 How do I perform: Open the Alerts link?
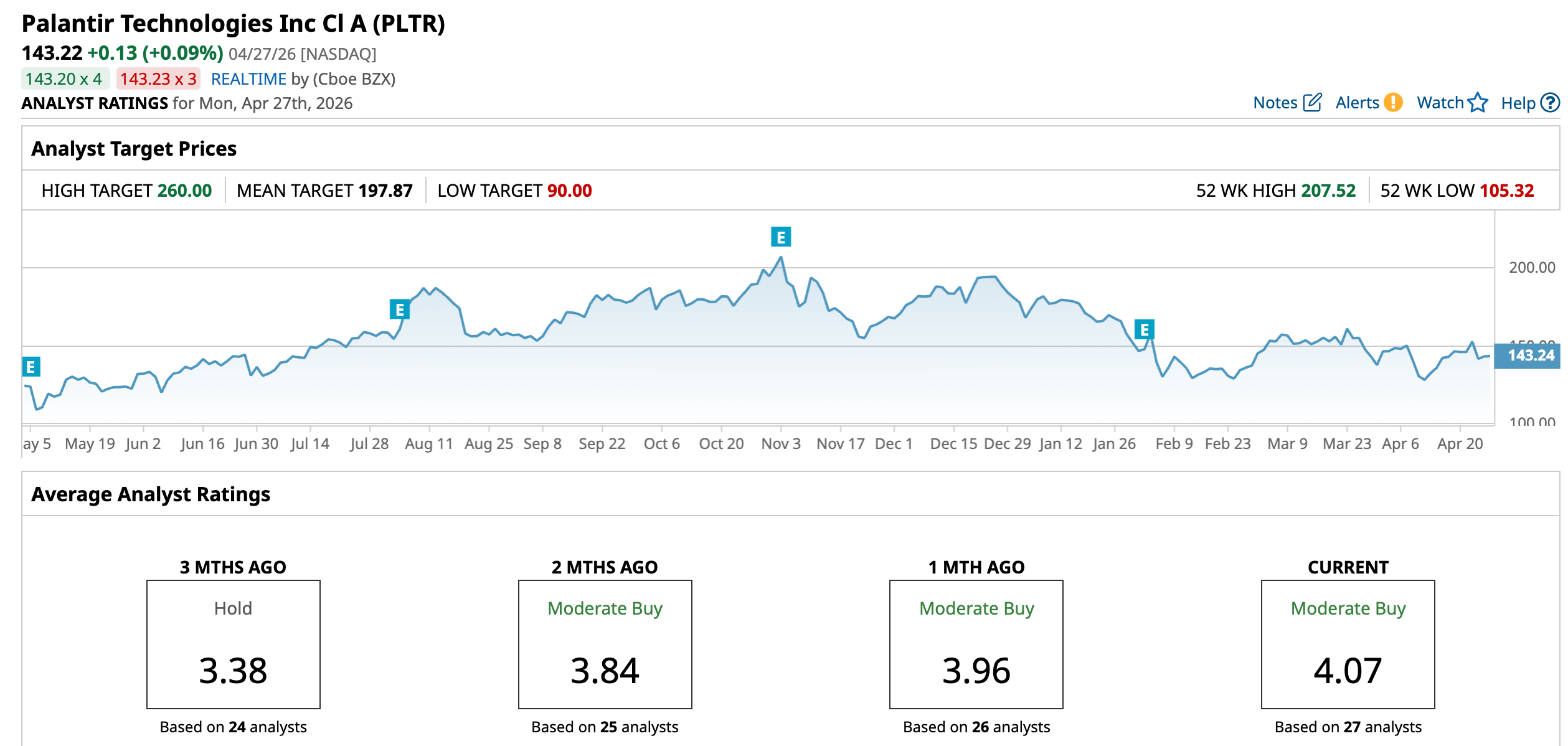click(1357, 103)
